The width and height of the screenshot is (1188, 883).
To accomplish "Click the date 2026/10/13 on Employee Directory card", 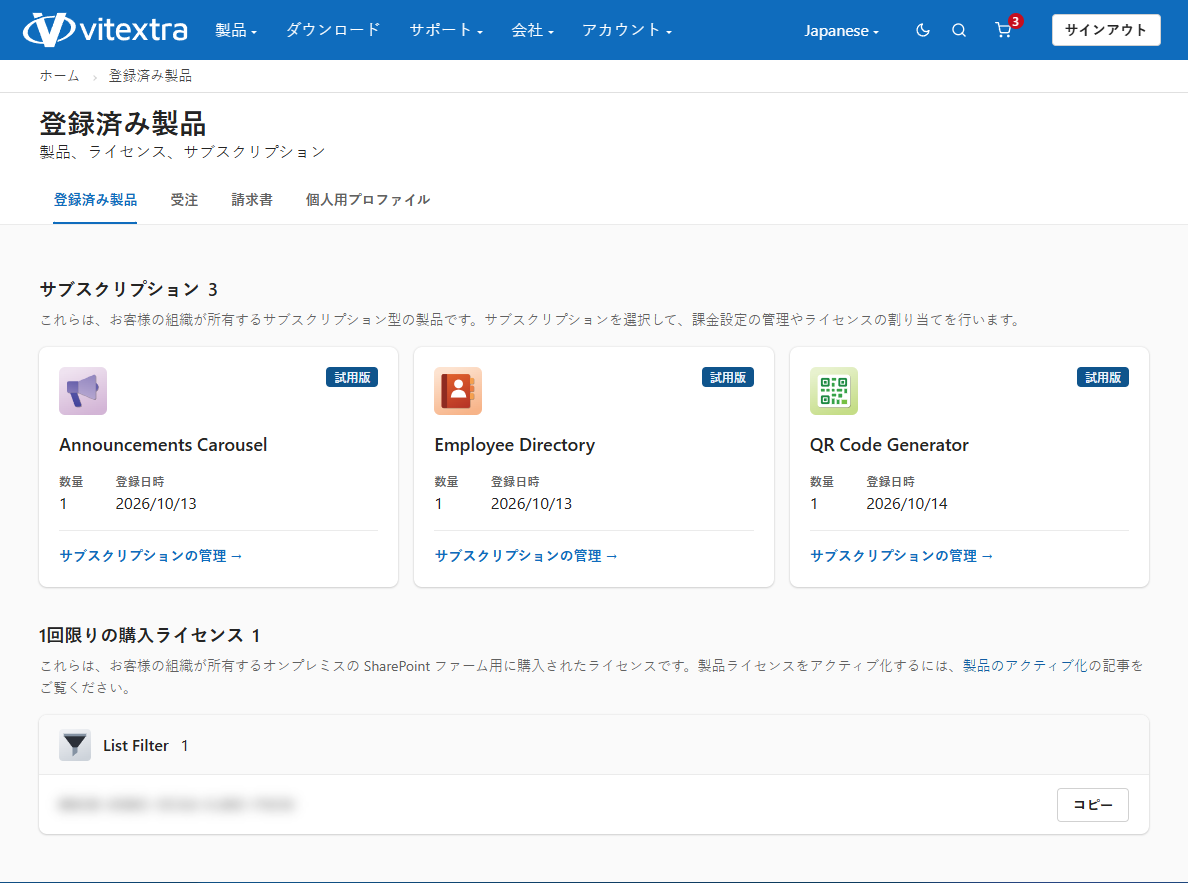I will click(531, 504).
